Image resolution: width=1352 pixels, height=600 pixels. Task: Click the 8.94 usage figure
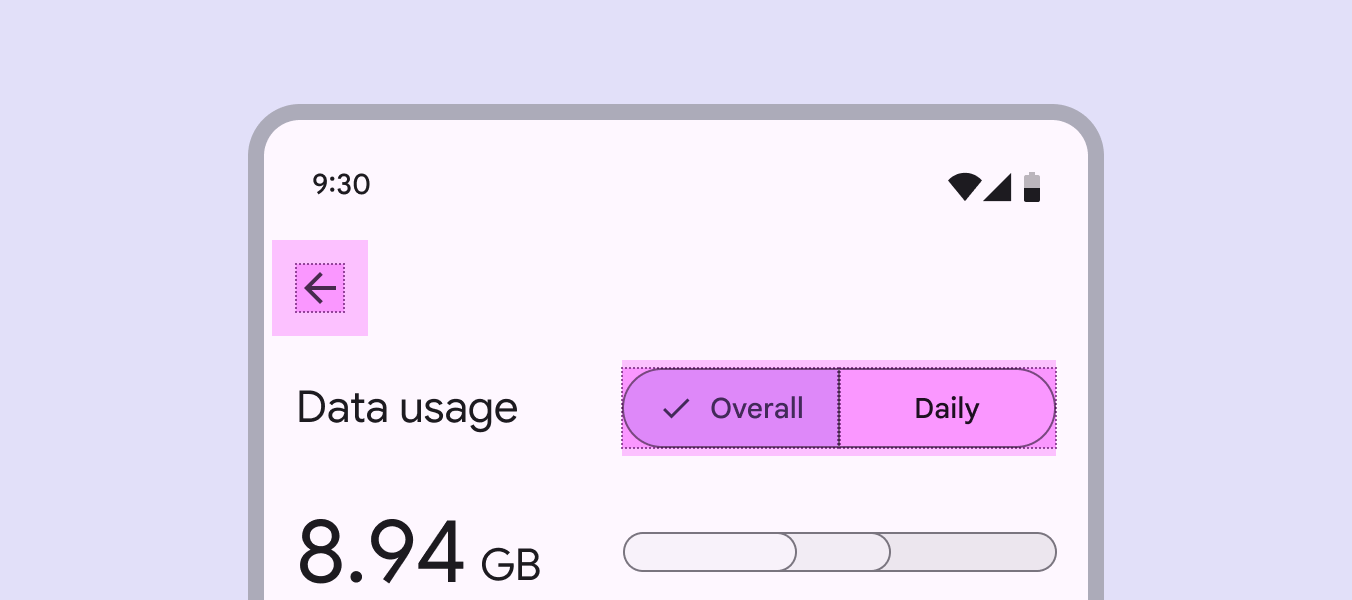(x=381, y=552)
